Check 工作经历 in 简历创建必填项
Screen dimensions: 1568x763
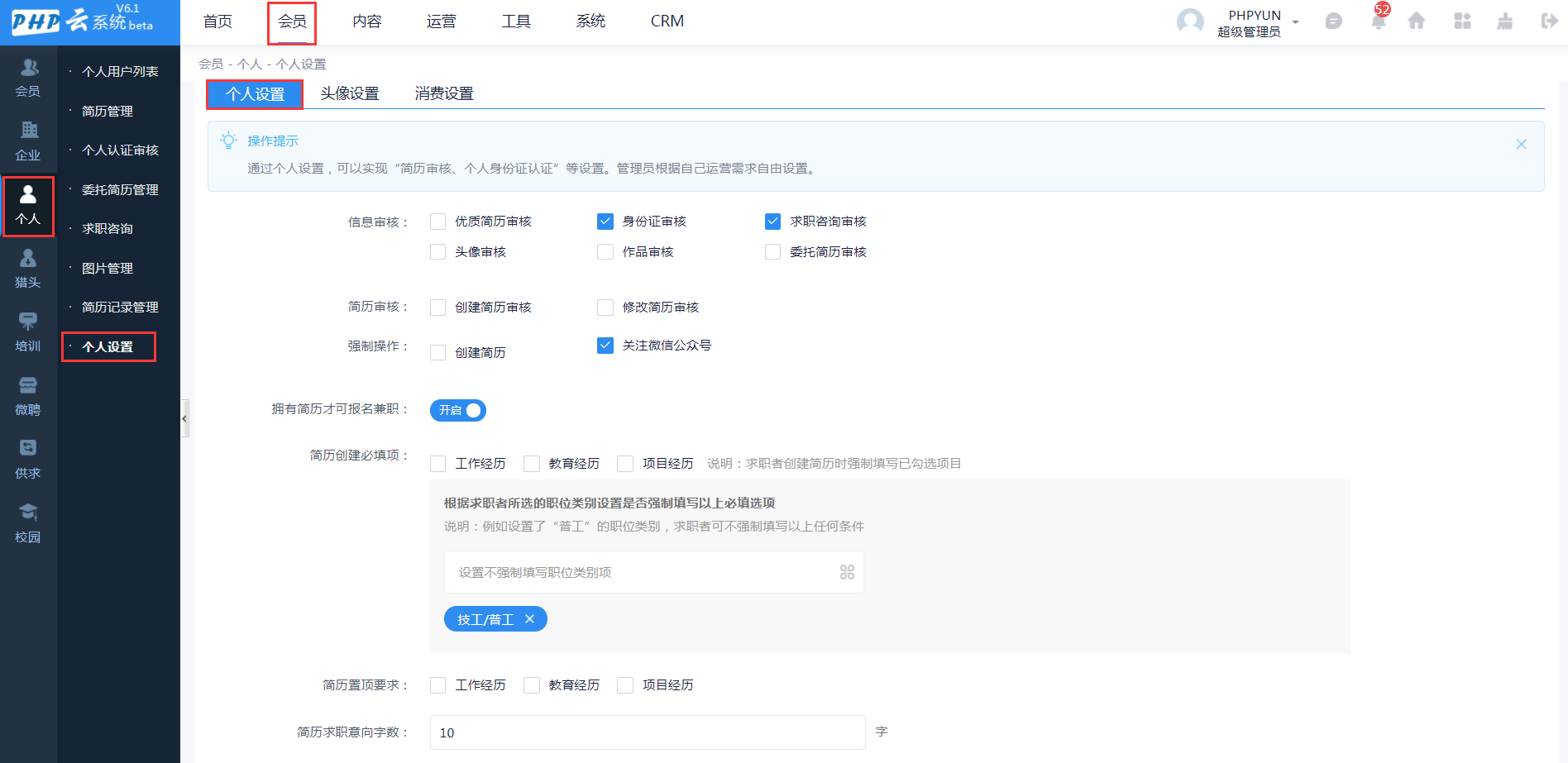[x=438, y=464]
